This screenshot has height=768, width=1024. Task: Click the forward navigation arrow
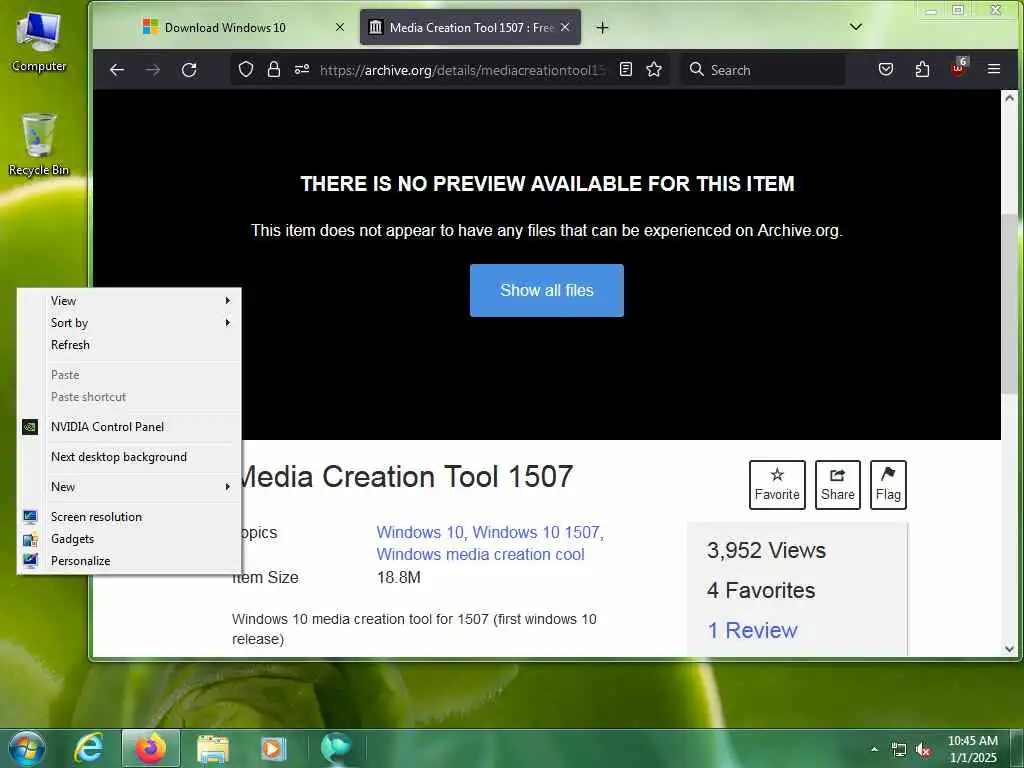[153, 70]
